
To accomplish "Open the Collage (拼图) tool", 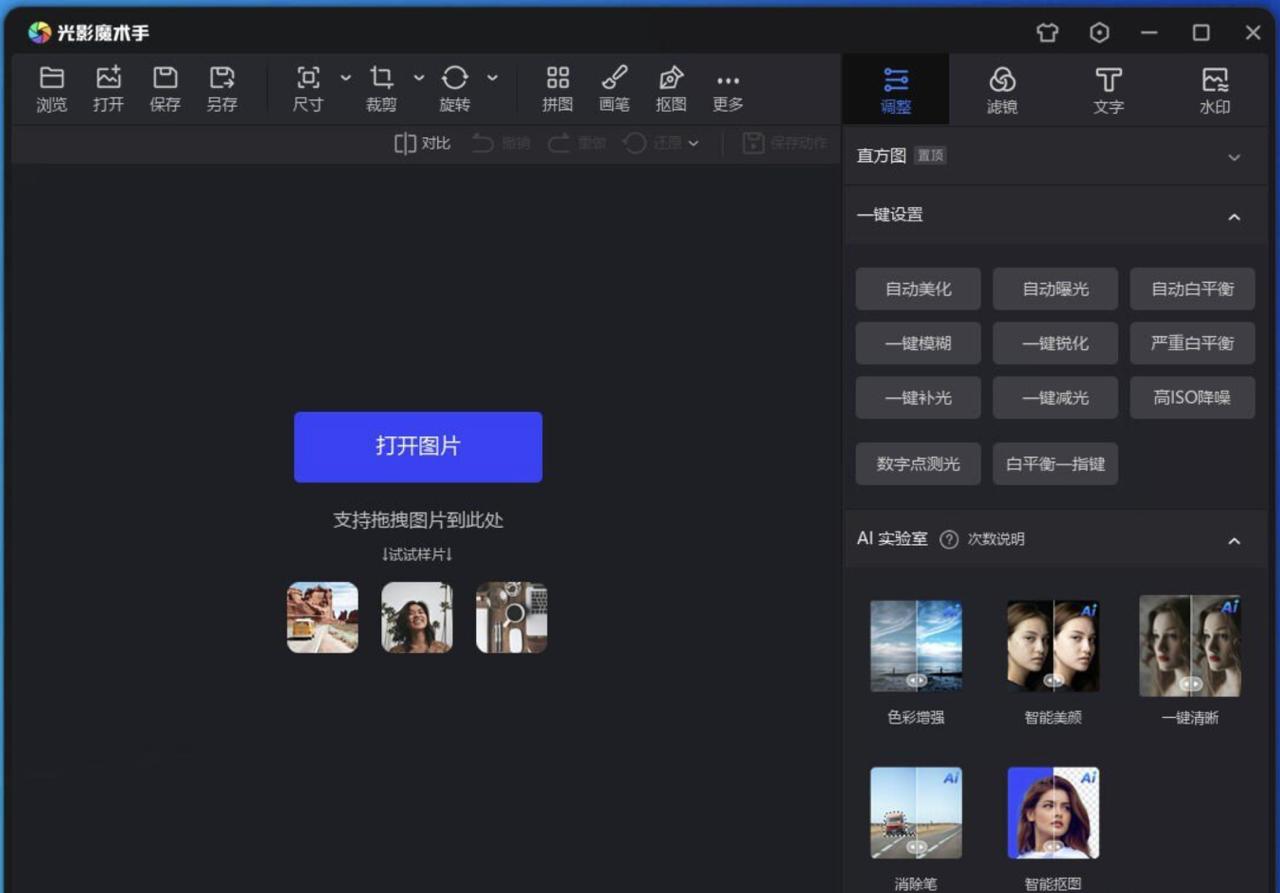I will pos(557,79).
